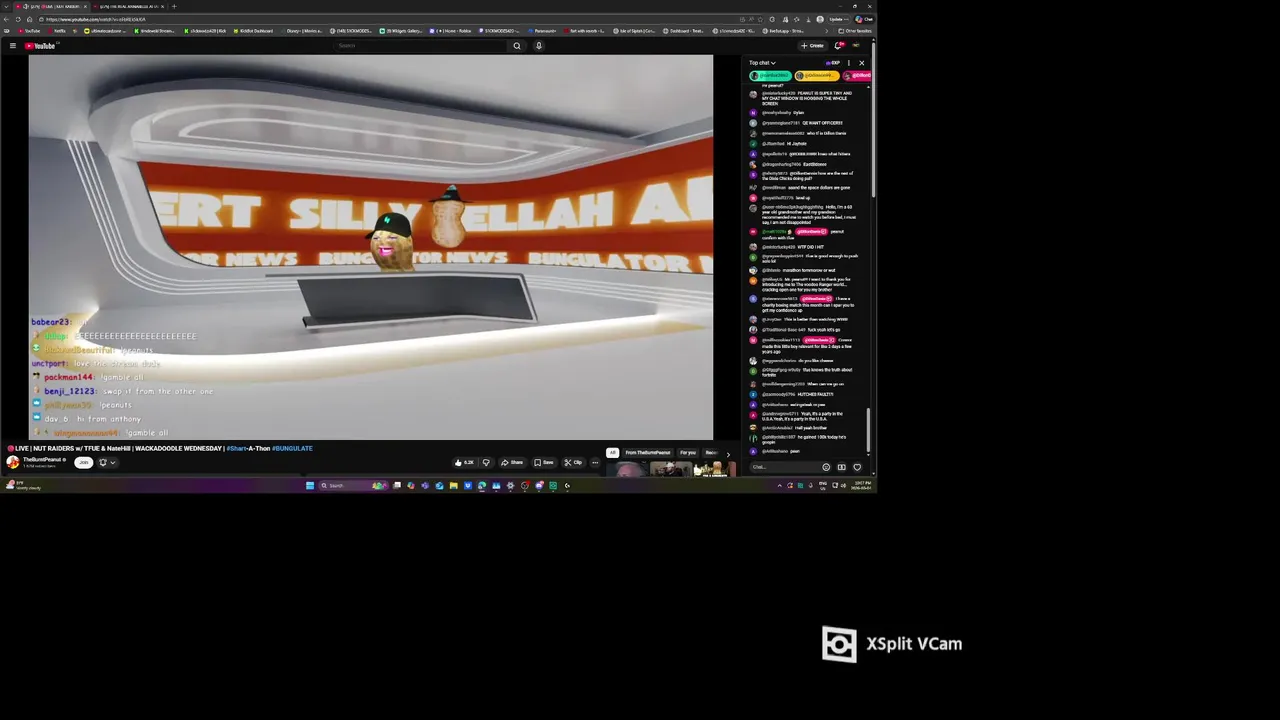Close the live chat panel
The height and width of the screenshot is (720, 1280).
(x=862, y=63)
